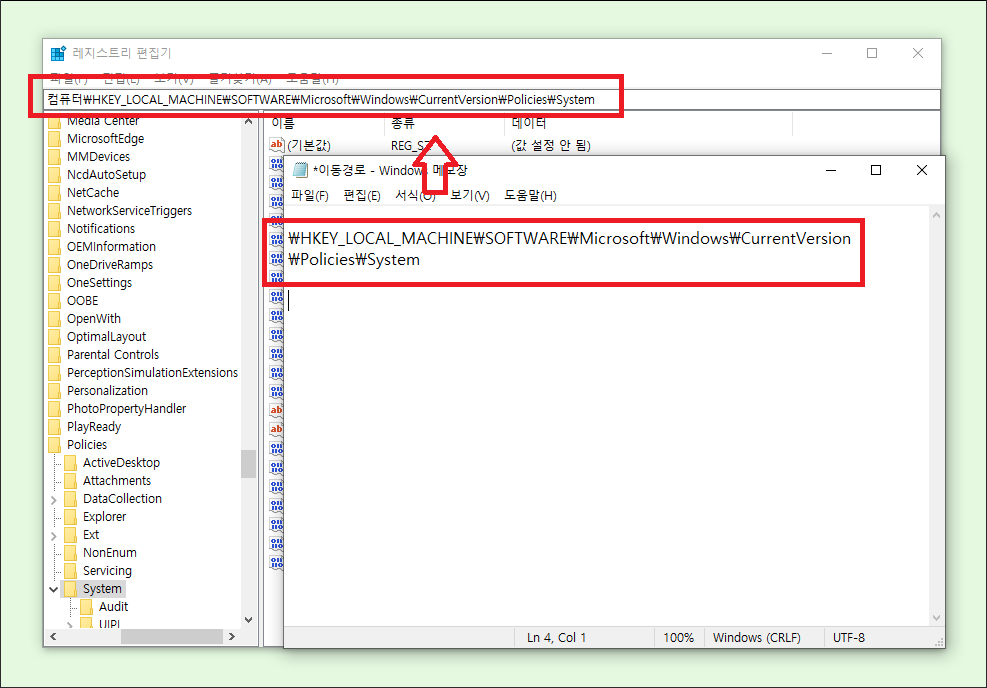Click the (값 설정 안 됨) data cell
This screenshot has width=987, height=688.
(551, 145)
